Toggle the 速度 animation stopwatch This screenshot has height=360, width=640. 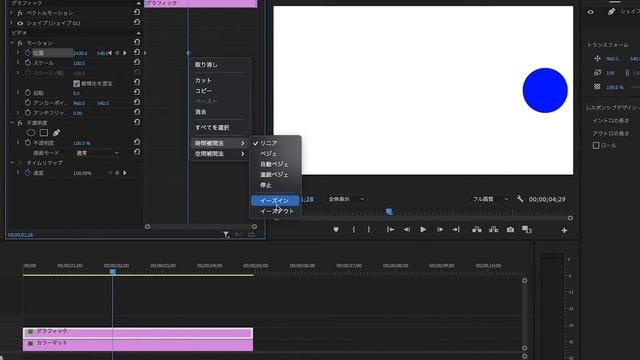(x=28, y=173)
